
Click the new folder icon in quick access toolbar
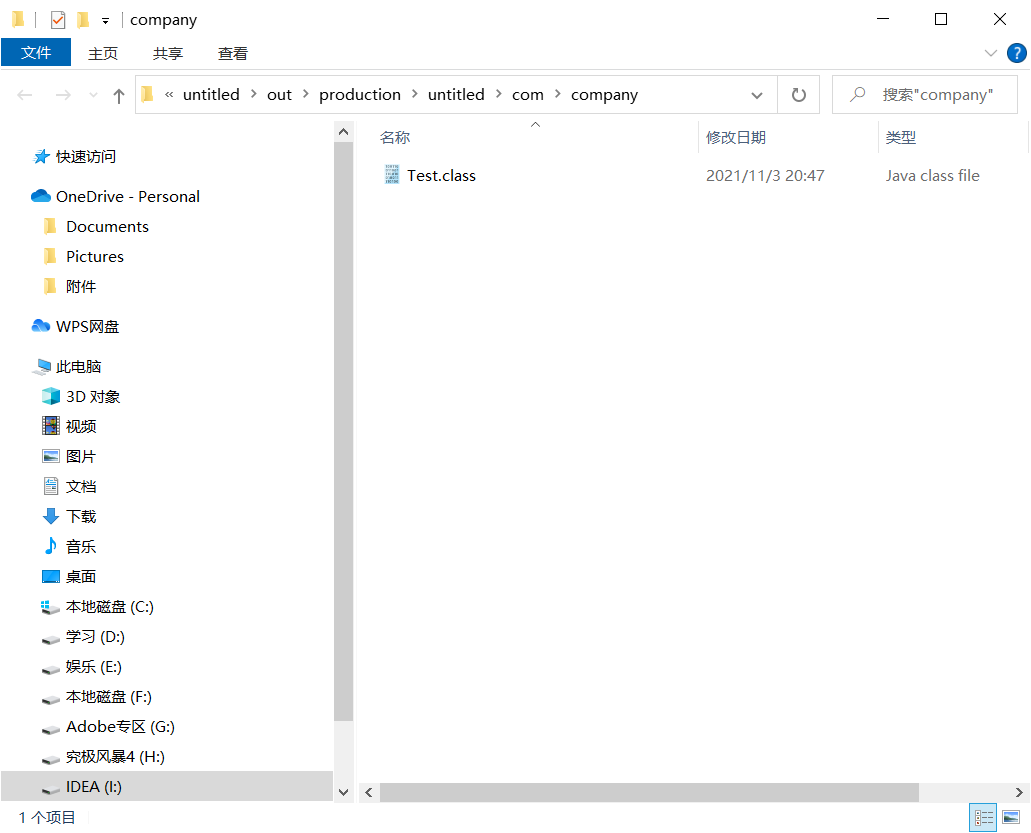pos(83,20)
